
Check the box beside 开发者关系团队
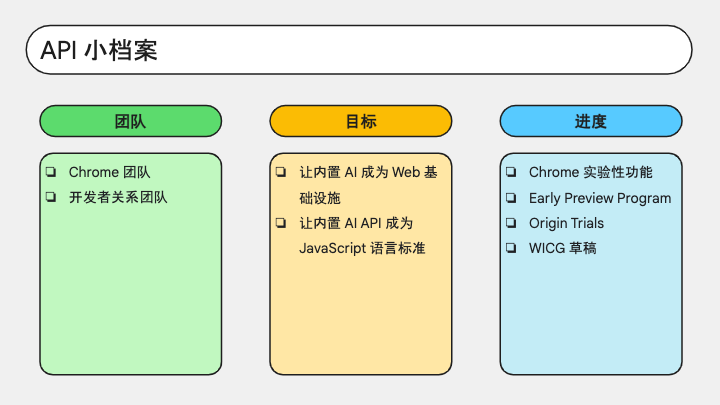pyautogui.click(x=51, y=197)
